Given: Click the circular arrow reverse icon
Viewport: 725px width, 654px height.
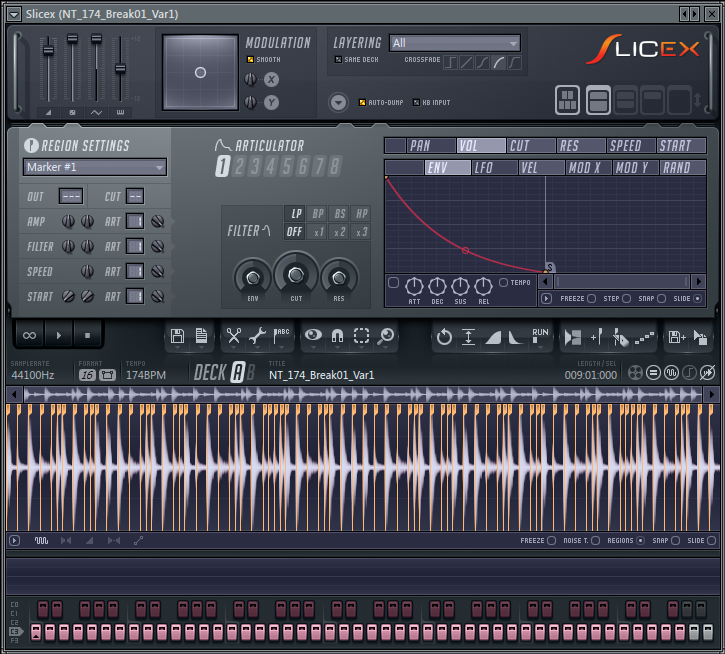Looking at the screenshot, I should 444,337.
